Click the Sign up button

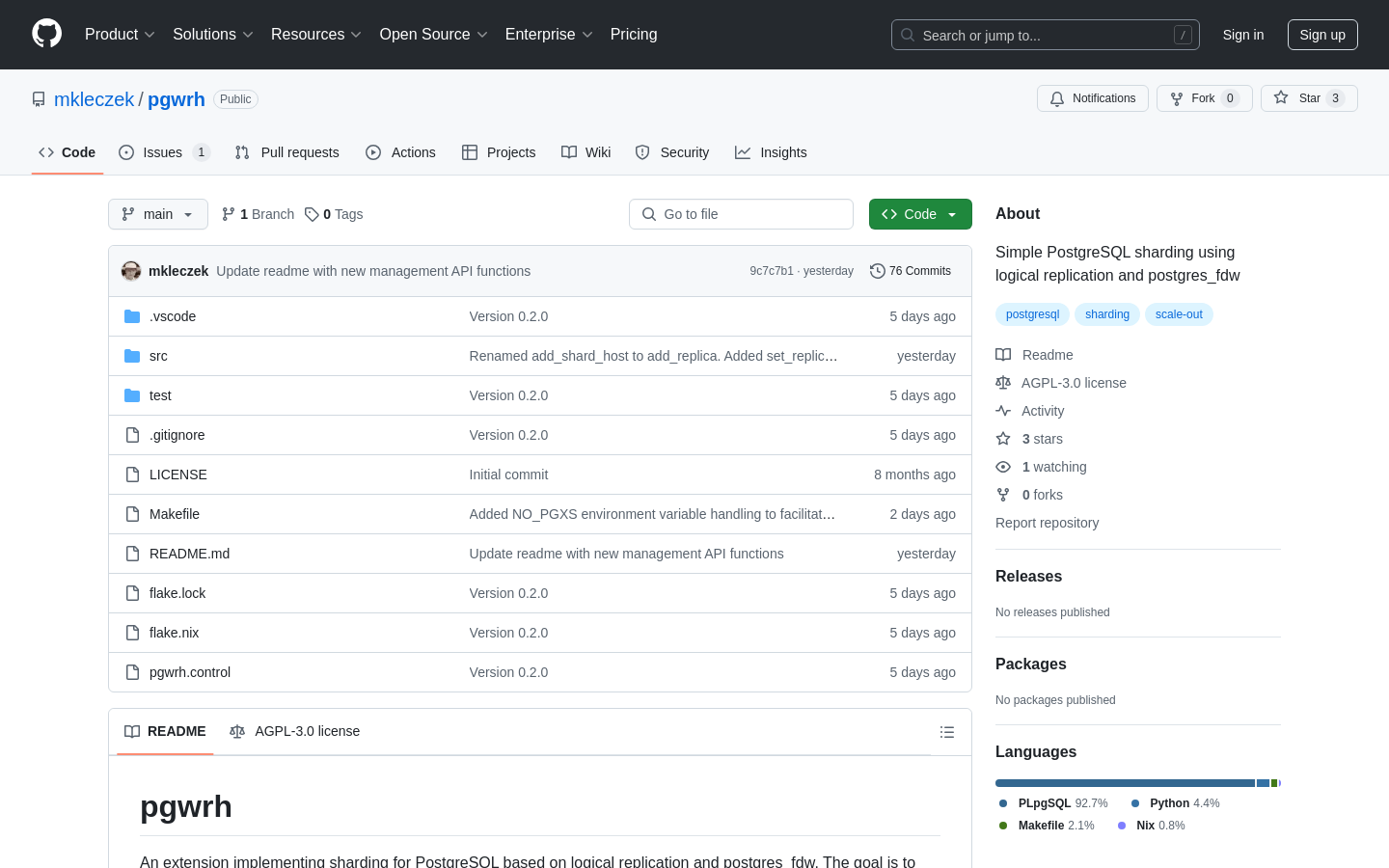tap(1322, 35)
